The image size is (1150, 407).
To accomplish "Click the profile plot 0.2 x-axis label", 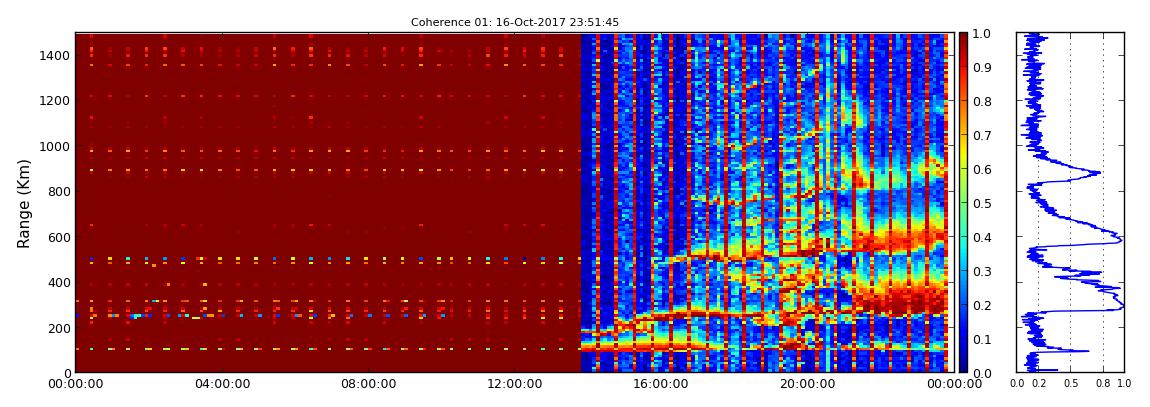I will pyautogui.click(x=1039, y=384).
